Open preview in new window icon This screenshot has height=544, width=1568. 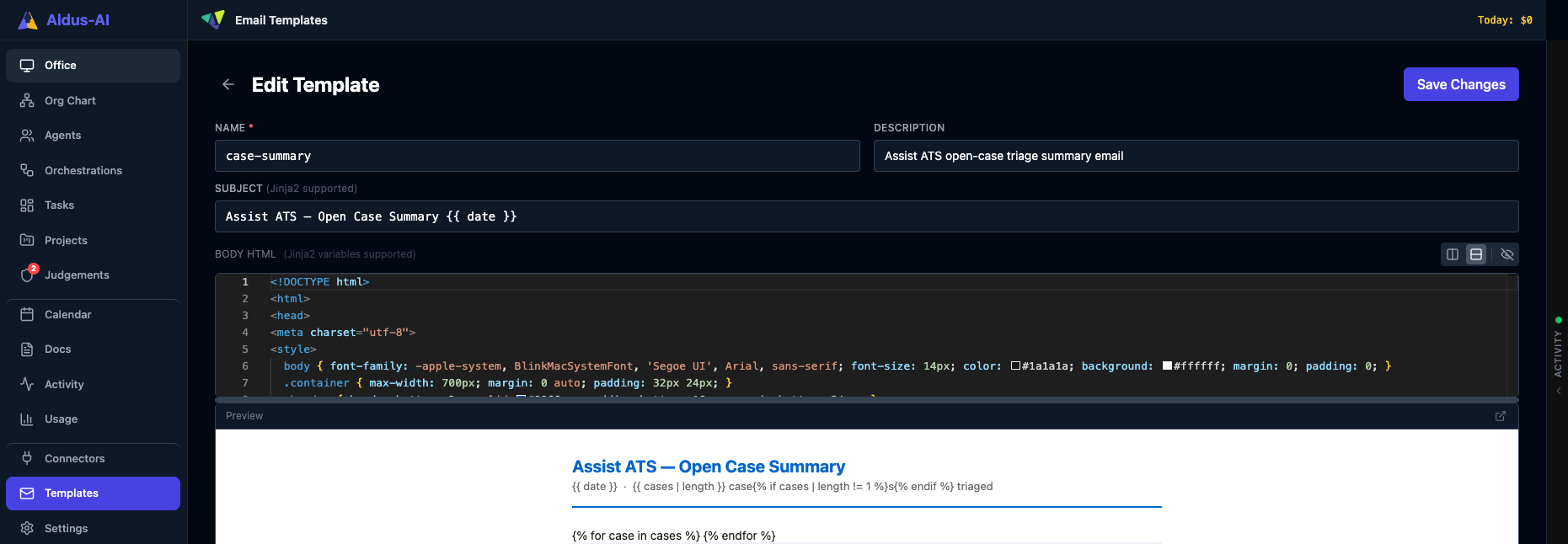pyautogui.click(x=1501, y=416)
